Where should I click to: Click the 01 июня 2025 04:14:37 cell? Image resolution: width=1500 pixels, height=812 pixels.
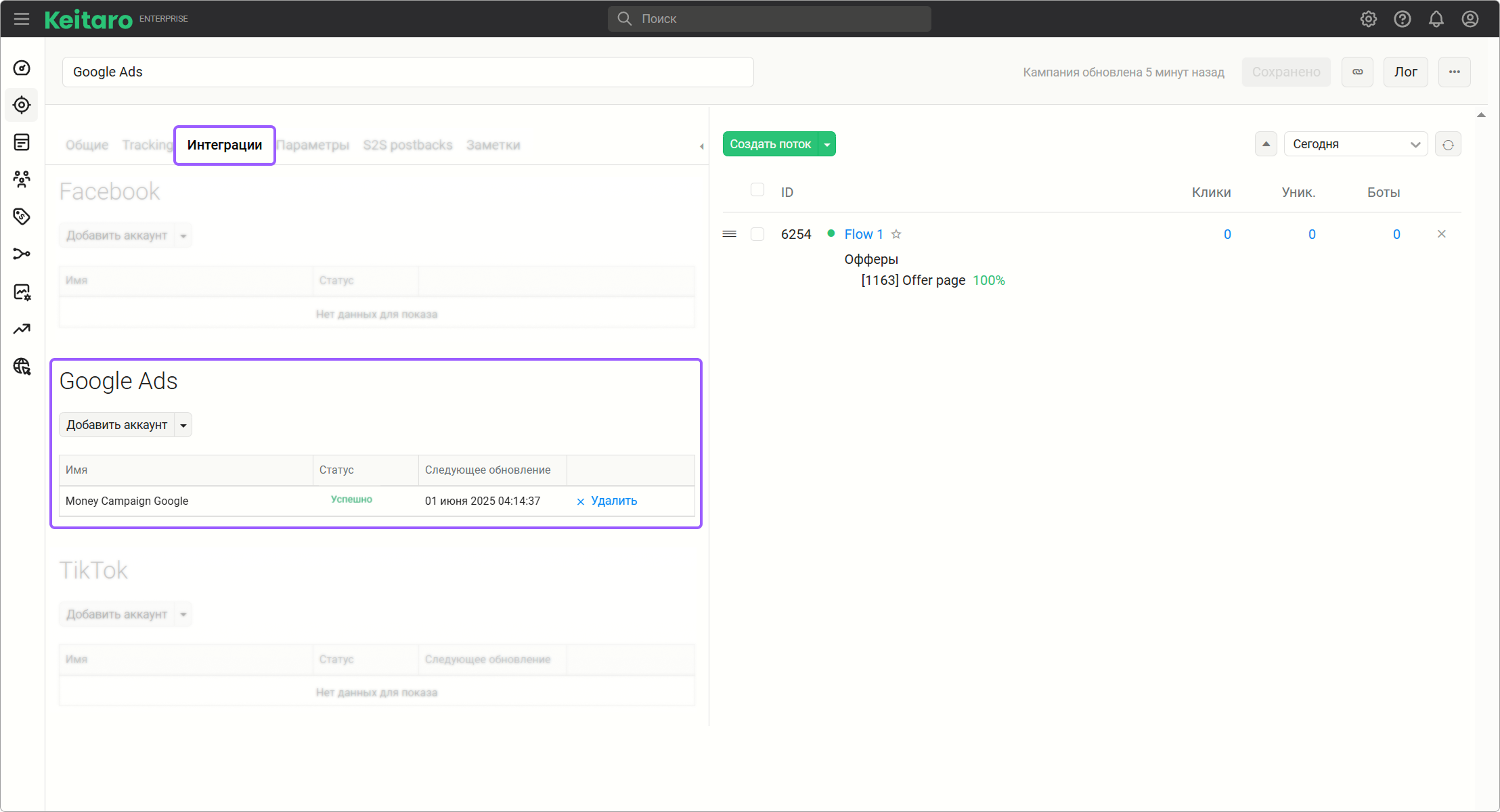pos(483,501)
